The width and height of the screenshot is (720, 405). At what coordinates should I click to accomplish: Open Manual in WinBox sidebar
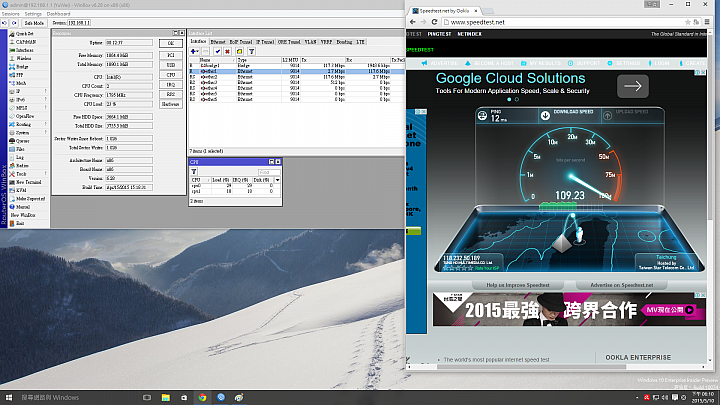click(x=23, y=207)
